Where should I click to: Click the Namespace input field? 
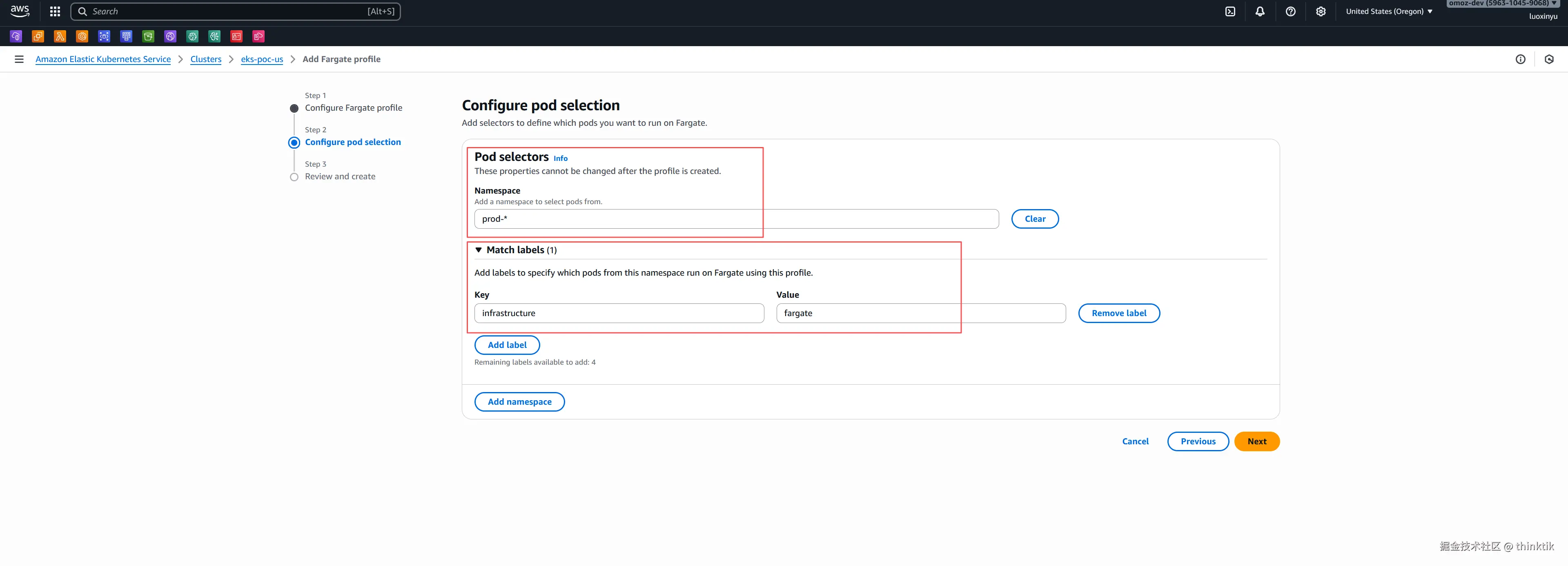coord(736,219)
